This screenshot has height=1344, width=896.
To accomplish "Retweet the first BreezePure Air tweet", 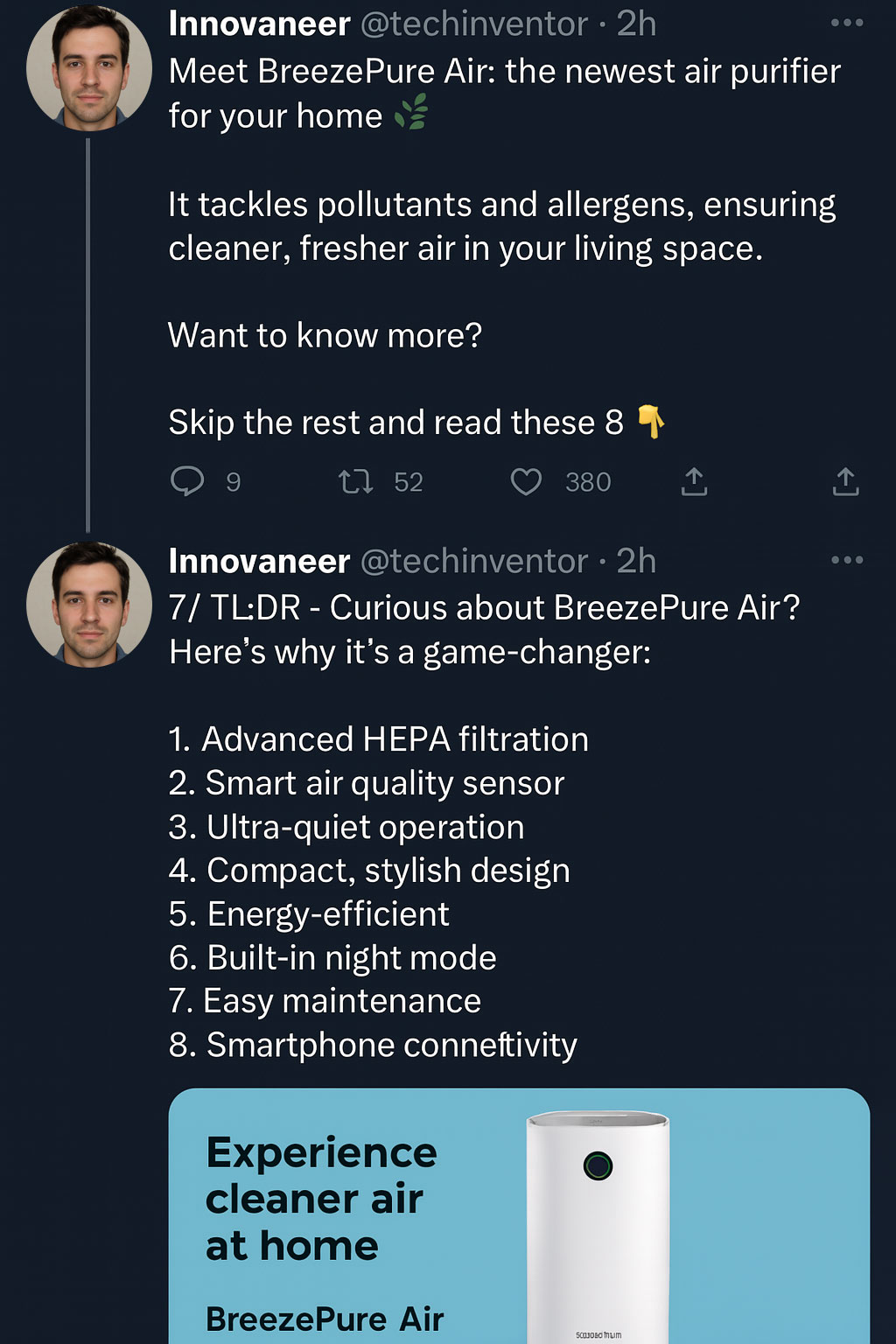I will pos(356,481).
